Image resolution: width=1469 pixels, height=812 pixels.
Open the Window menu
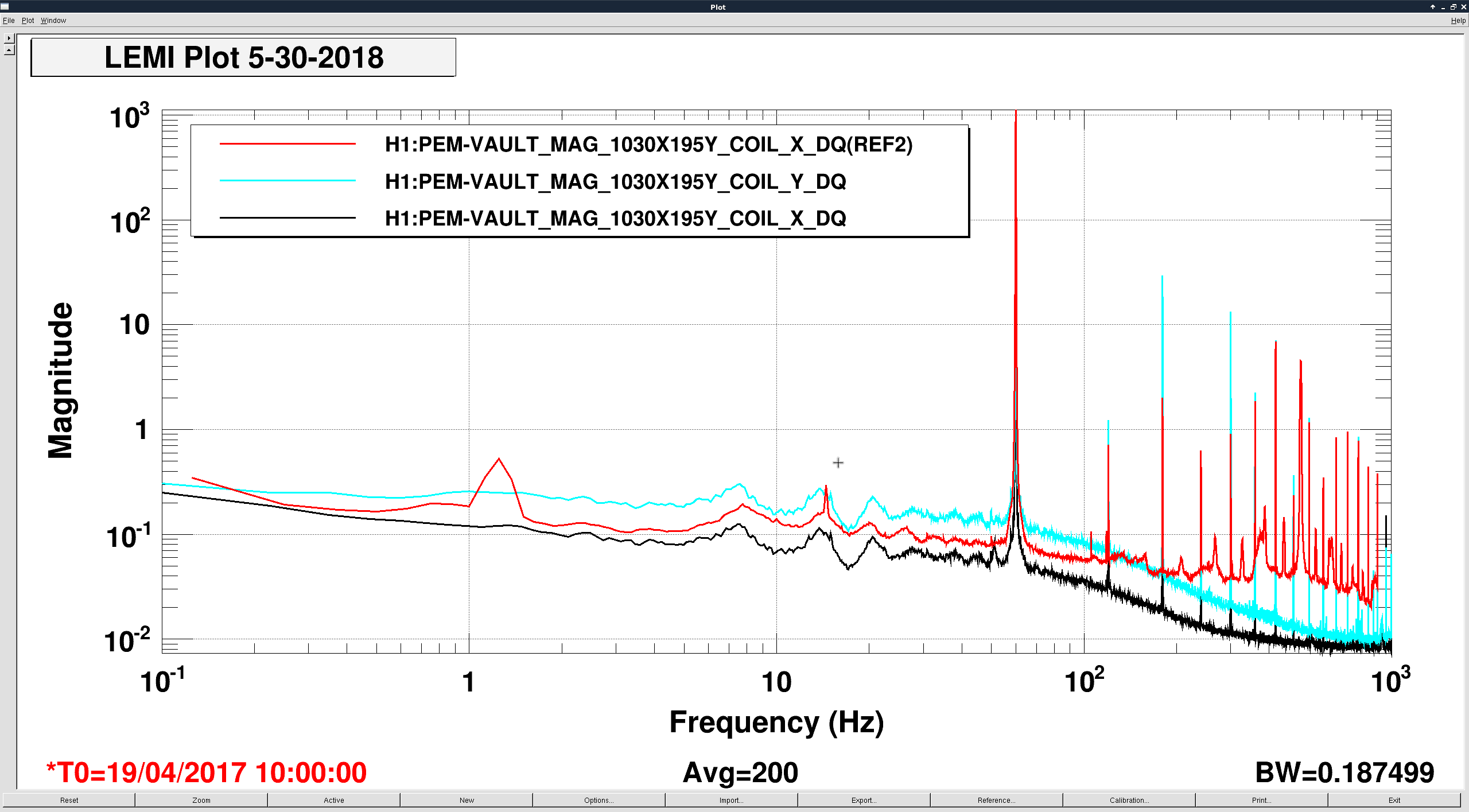[53, 21]
